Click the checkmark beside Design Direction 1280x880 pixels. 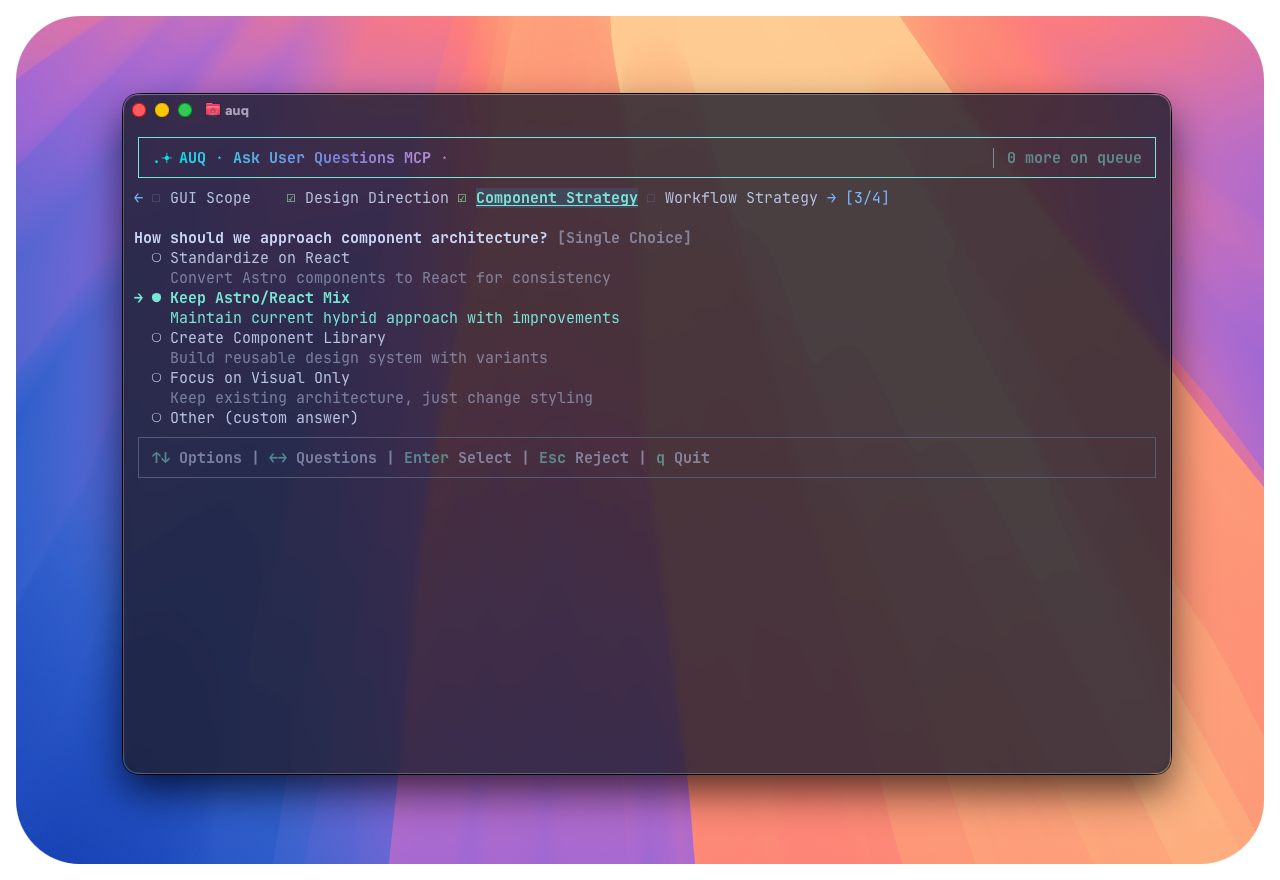[x=290, y=197]
